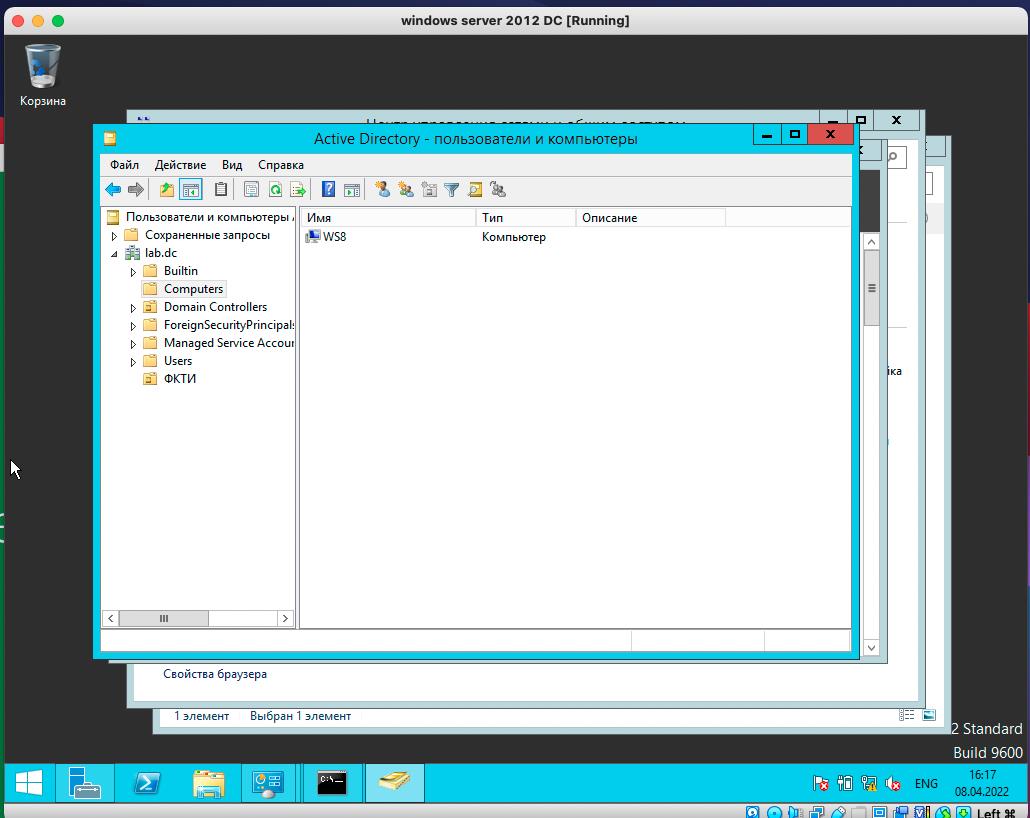
Task: Open the Файл menu
Action: (124, 165)
